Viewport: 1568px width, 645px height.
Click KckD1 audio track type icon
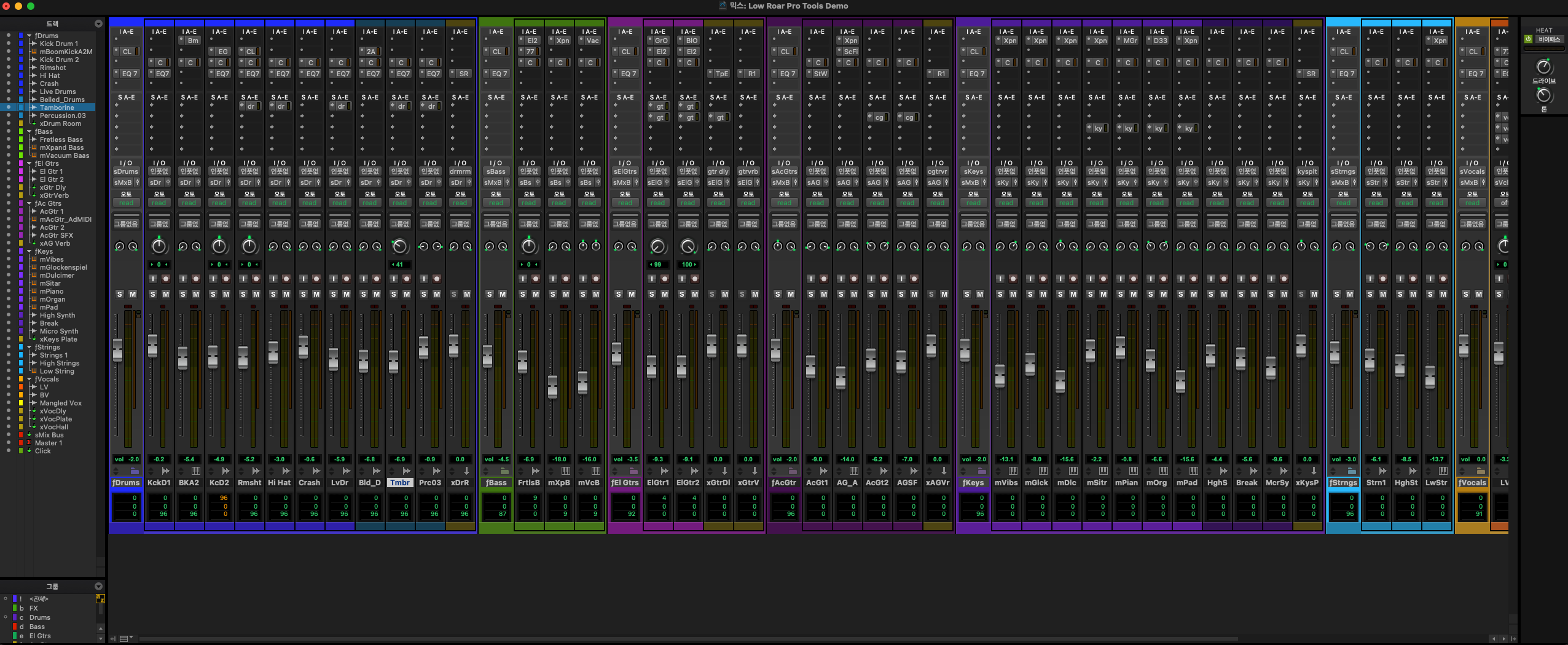(x=166, y=471)
